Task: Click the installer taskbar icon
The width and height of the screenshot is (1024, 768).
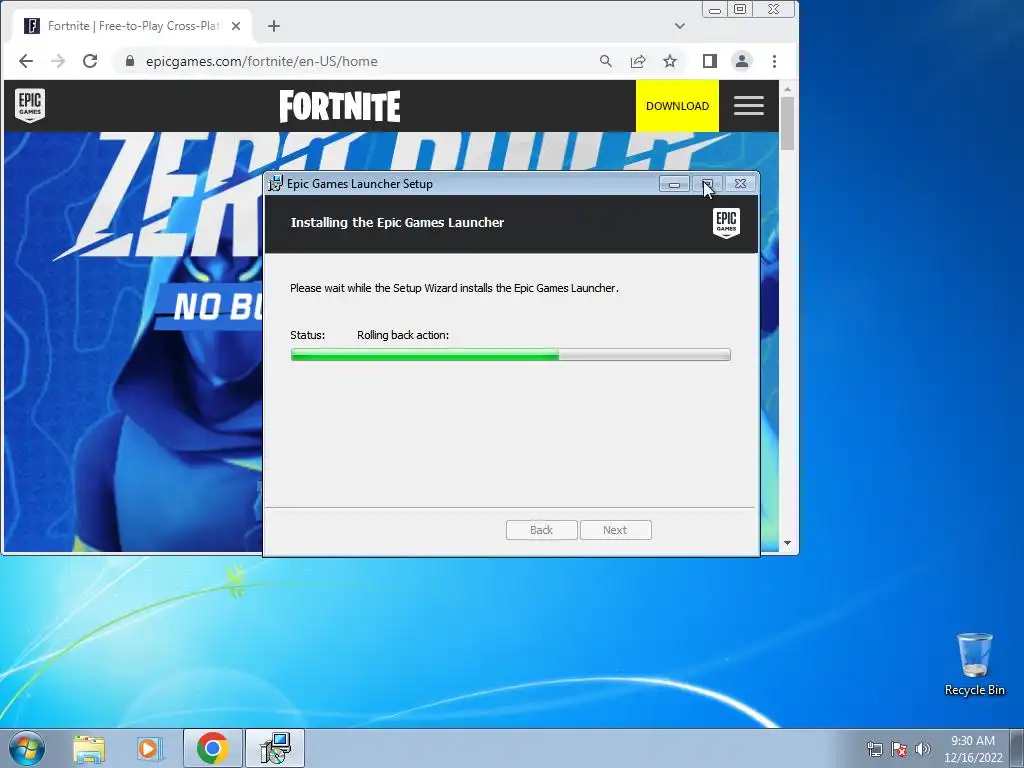Action: [275, 748]
